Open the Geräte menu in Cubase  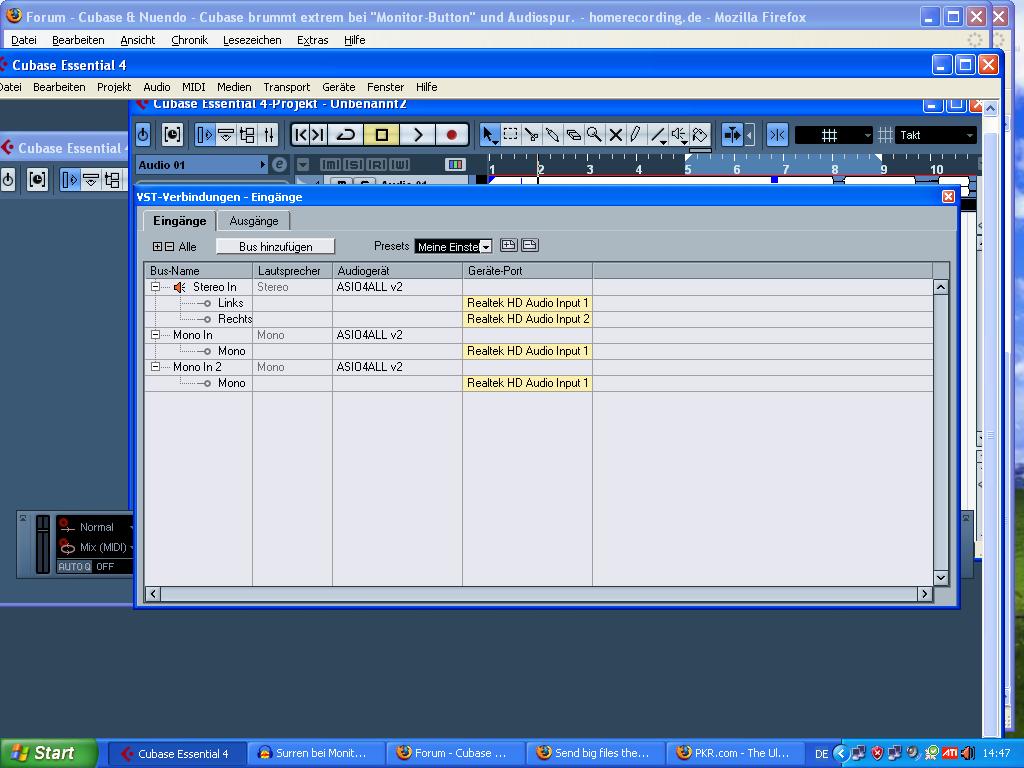click(338, 87)
